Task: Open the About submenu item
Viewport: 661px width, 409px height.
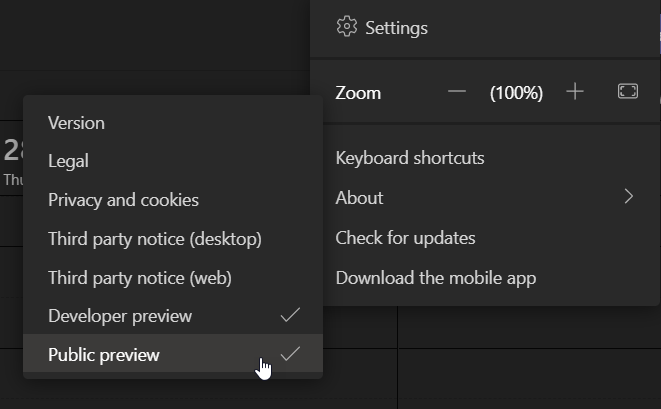Action: tap(360, 197)
